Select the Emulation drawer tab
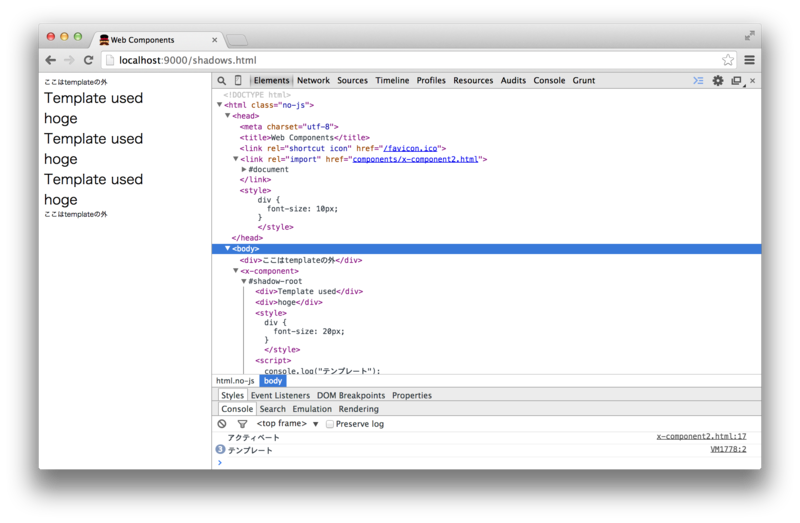 pyautogui.click(x=312, y=409)
